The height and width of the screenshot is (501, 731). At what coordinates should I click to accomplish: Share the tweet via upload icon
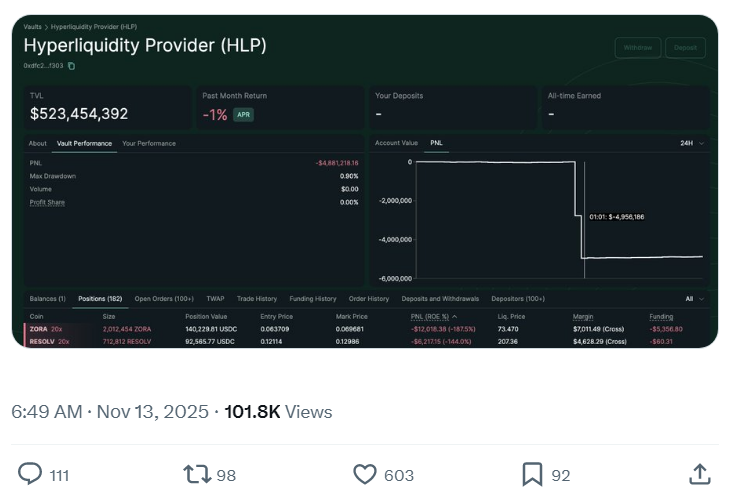coord(700,474)
